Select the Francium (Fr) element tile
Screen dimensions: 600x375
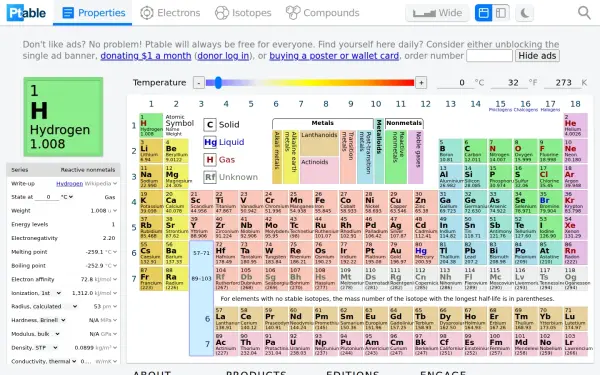151,279
